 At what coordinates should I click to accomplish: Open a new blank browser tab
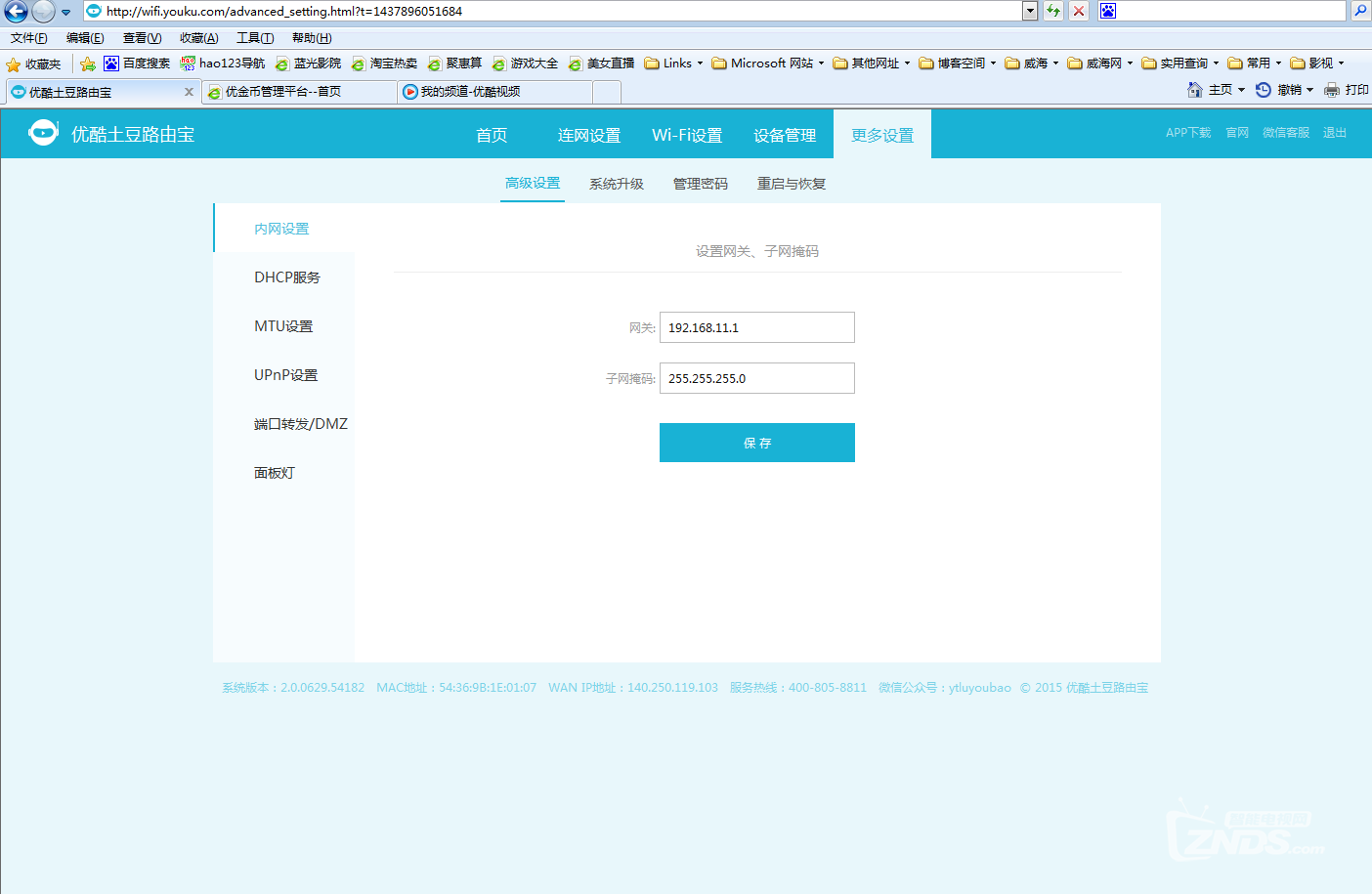click(x=607, y=92)
